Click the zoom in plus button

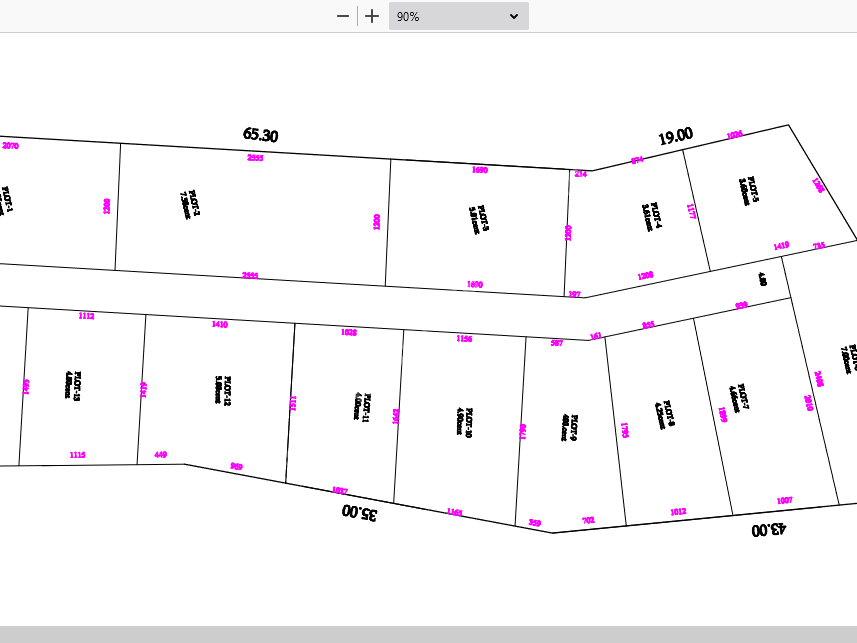tap(372, 16)
